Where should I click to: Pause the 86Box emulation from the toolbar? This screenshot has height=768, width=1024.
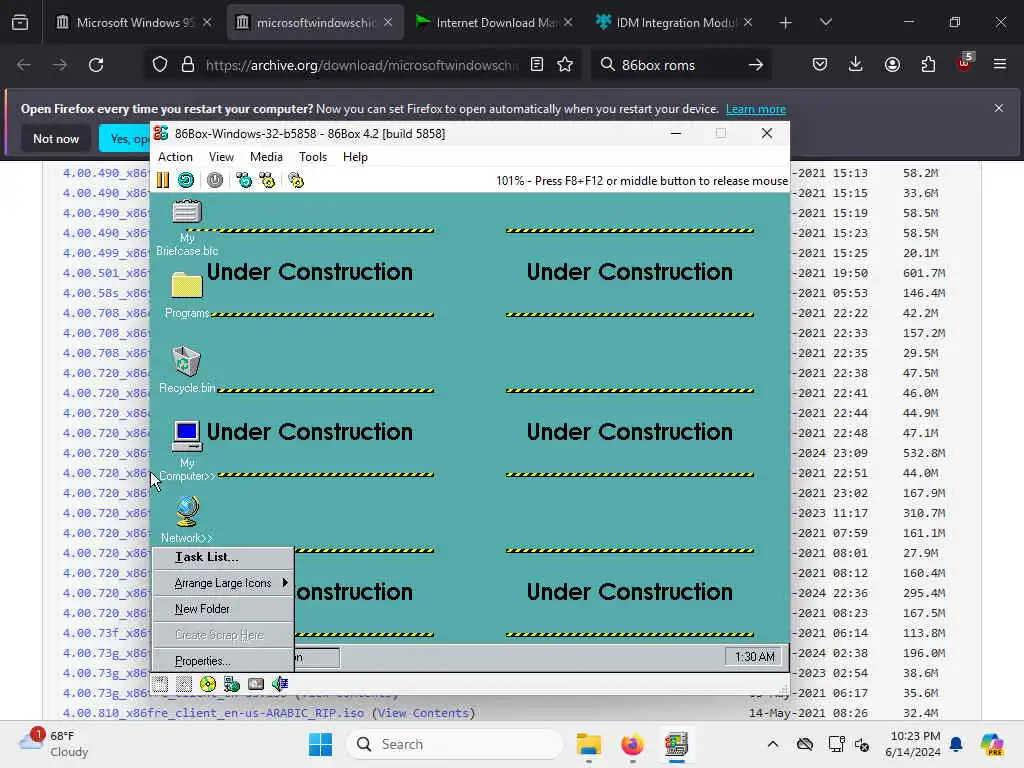pos(163,180)
